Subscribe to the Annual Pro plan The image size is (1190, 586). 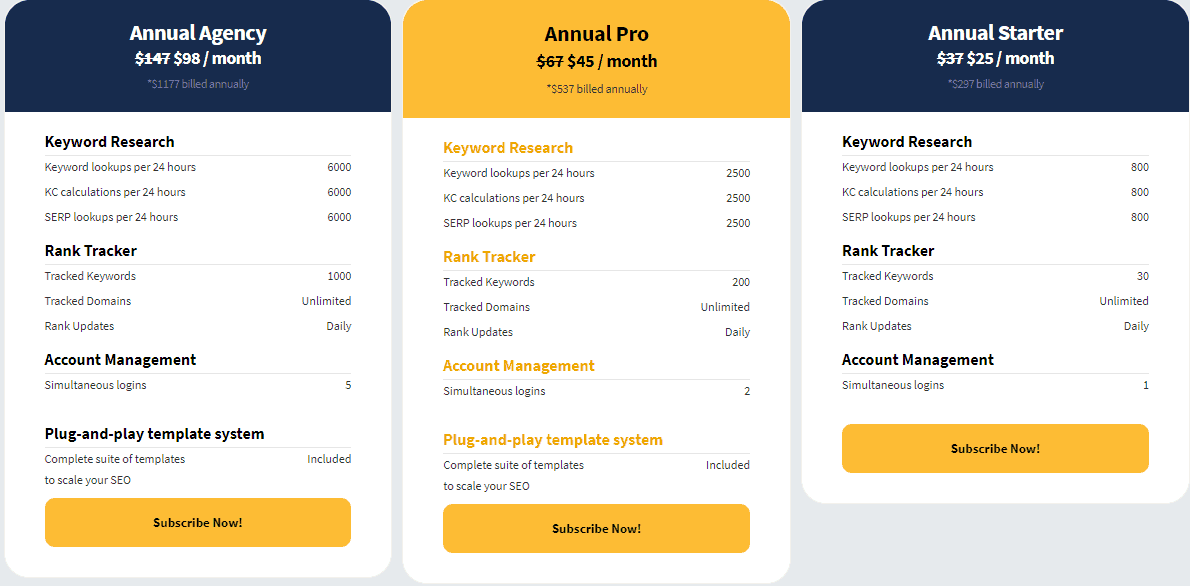click(597, 528)
